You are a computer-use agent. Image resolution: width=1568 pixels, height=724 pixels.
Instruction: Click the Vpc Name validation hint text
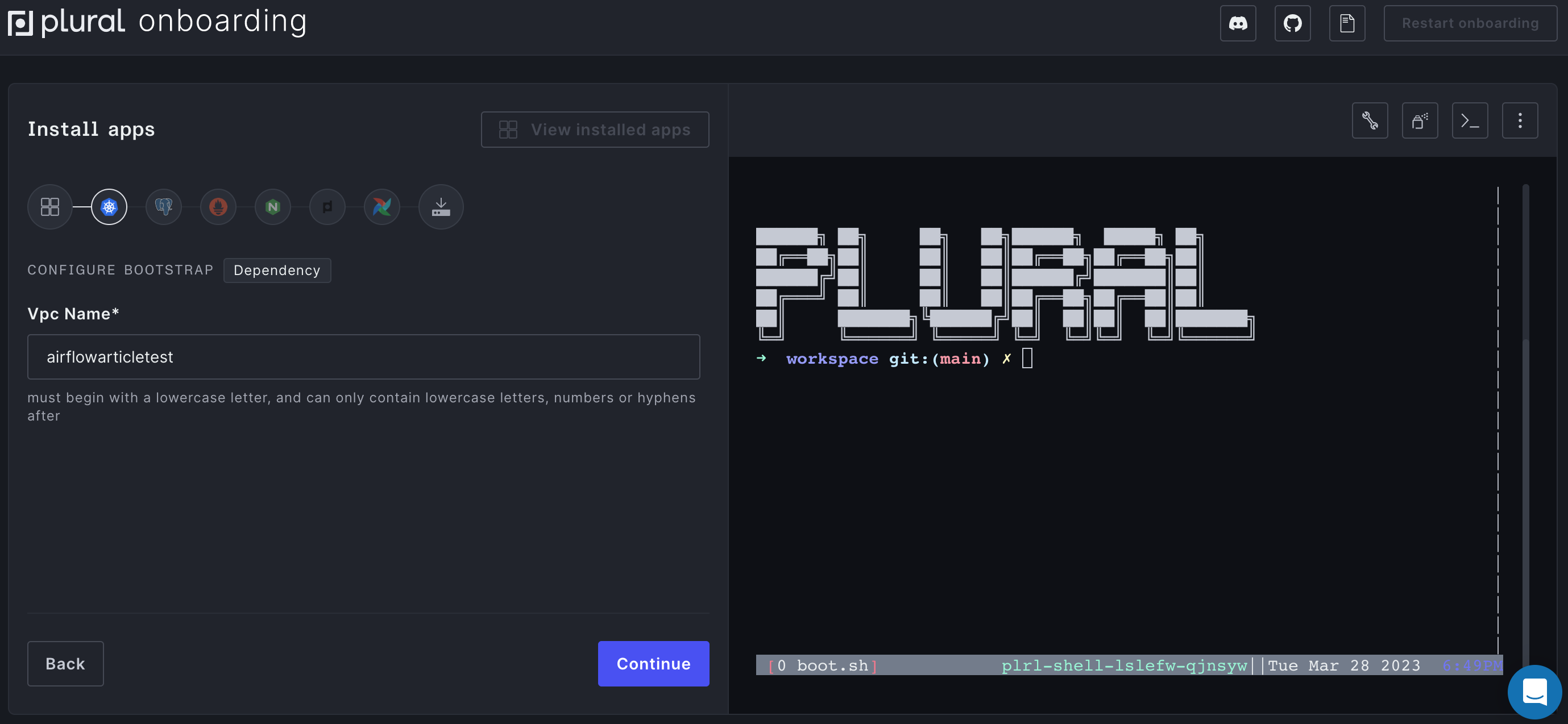pyautogui.click(x=362, y=406)
